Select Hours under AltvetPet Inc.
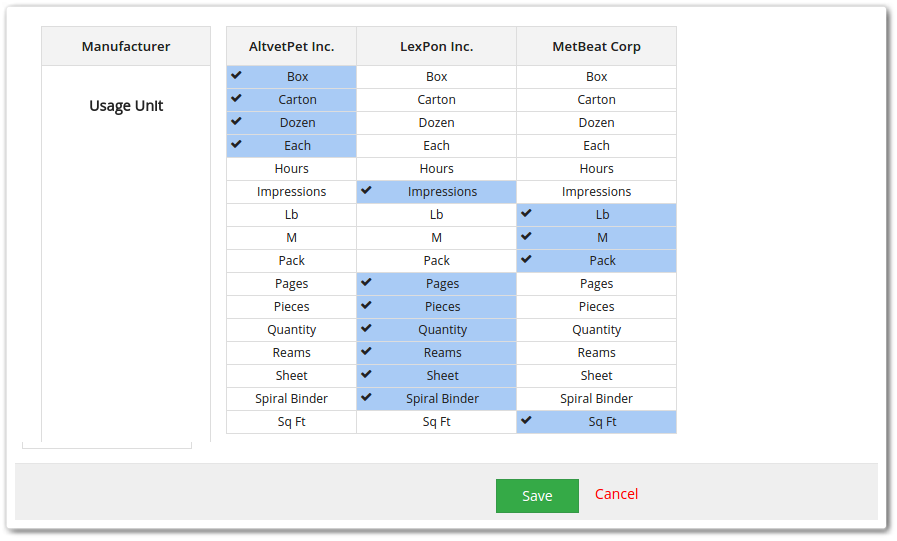Image resolution: width=897 pixels, height=541 pixels. [291, 169]
